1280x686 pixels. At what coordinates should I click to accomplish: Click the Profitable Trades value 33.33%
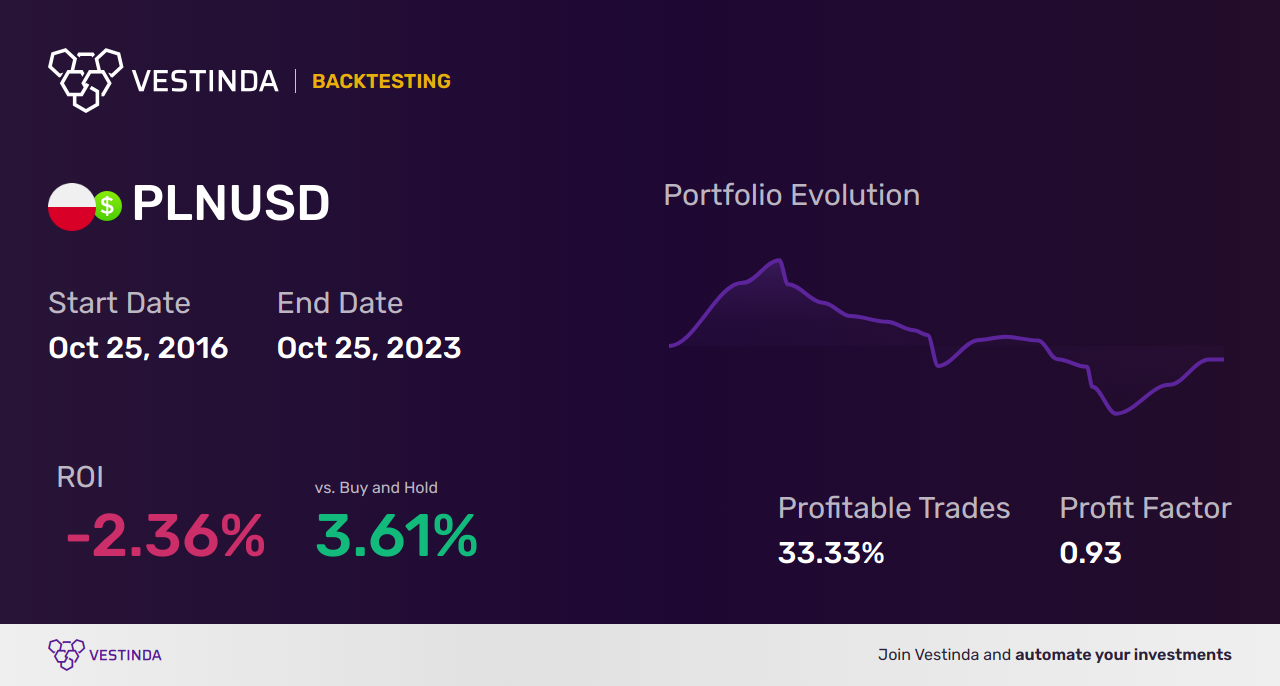coord(831,552)
